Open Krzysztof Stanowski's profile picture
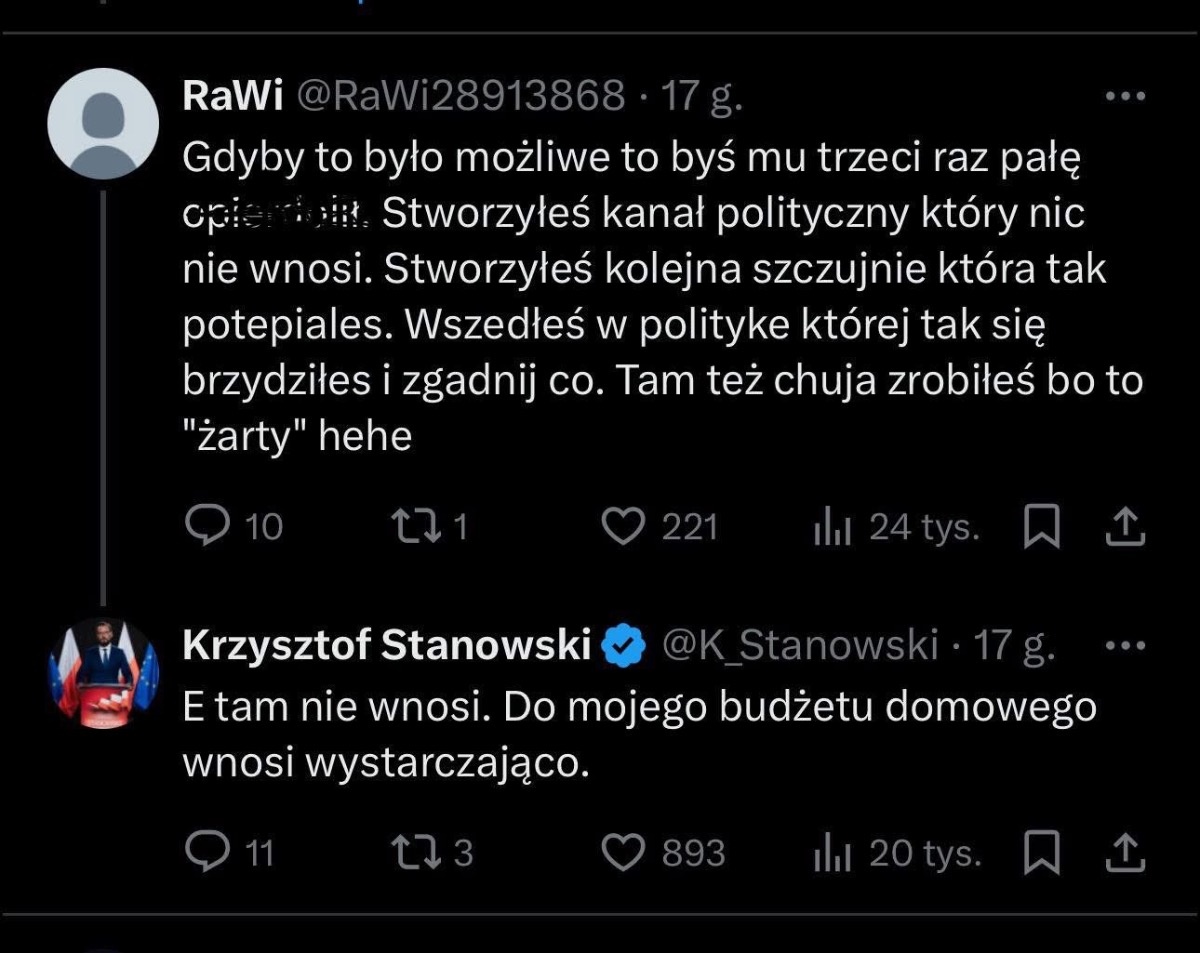 [103, 672]
